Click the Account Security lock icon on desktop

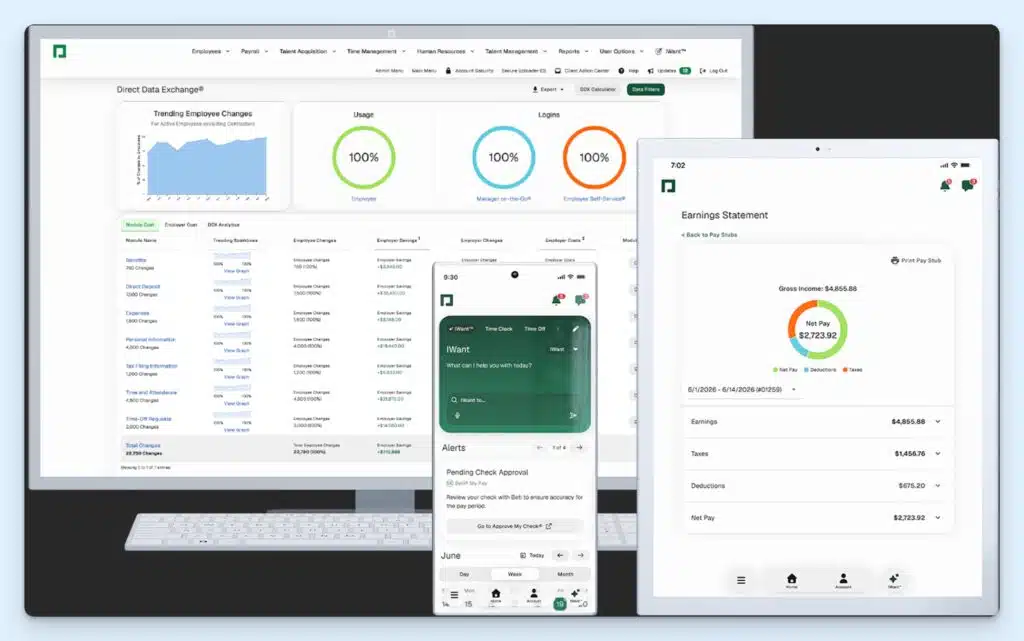coord(448,70)
